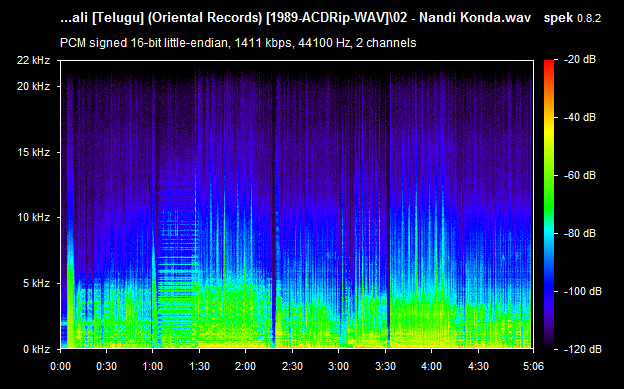Click the 3:30 time axis label
The image size is (624, 389).
pyautogui.click(x=385, y=366)
